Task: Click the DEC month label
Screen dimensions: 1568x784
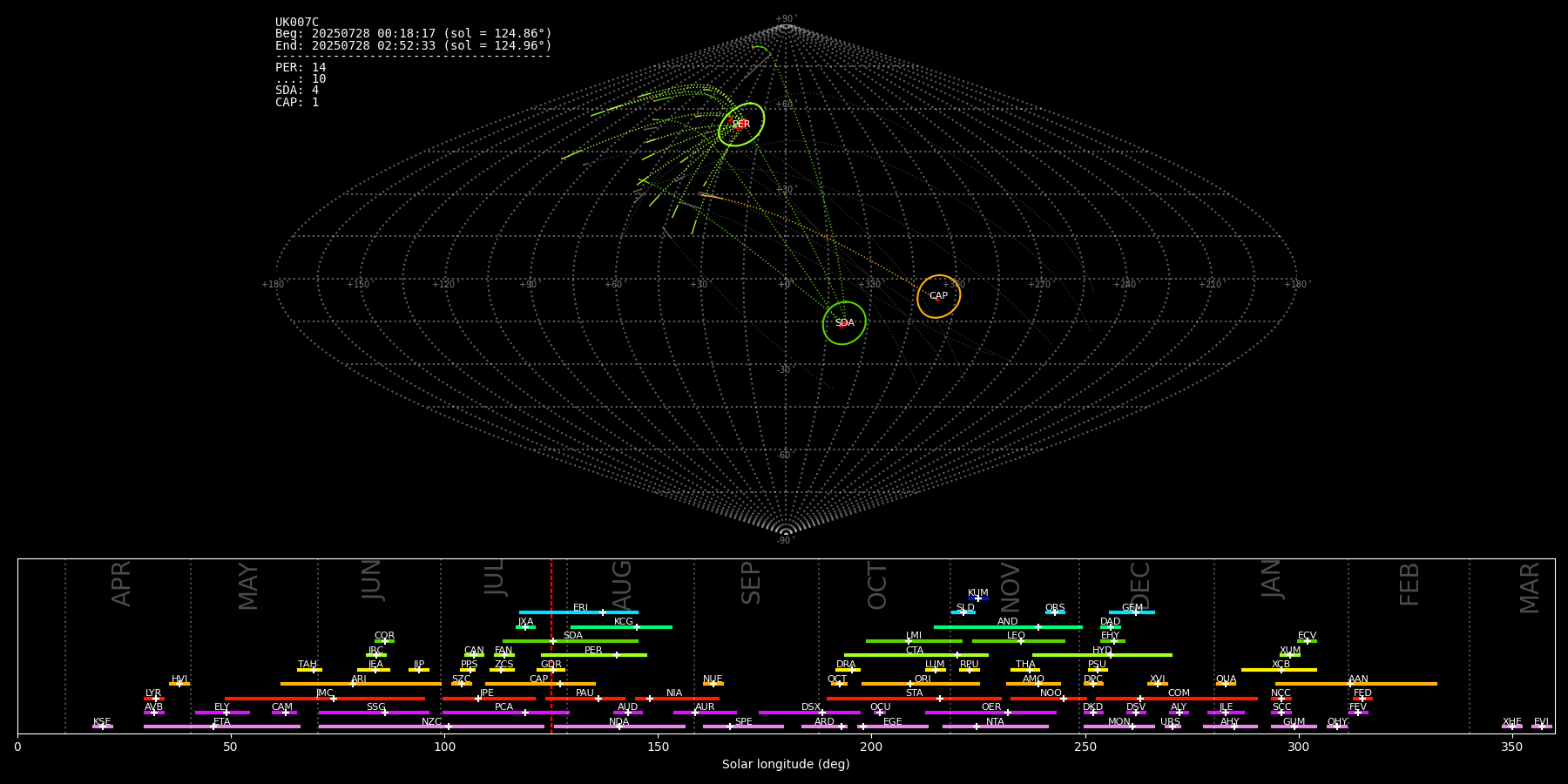Action: (1140, 585)
